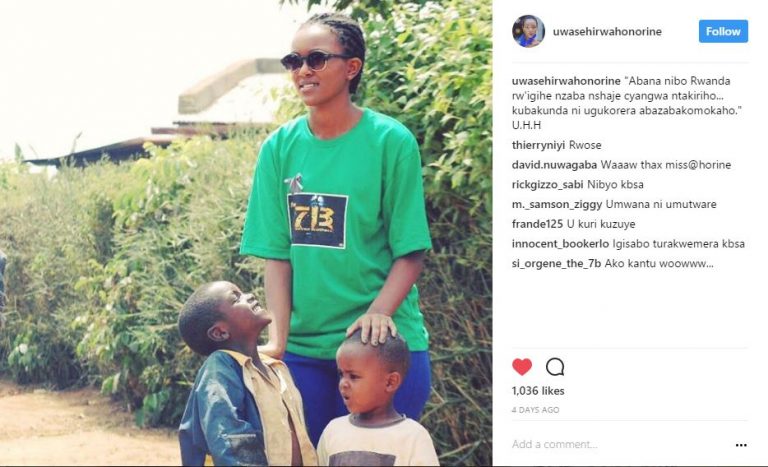The image size is (768, 467).
Task: Click the uwasehirwahonorine name in the caption
Action: [x=566, y=81]
